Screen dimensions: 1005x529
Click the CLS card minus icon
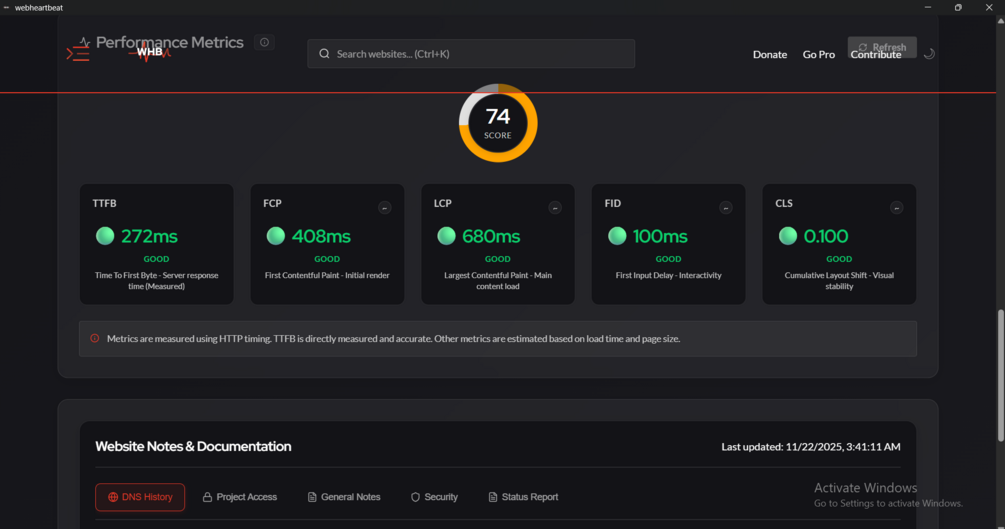[x=897, y=208]
